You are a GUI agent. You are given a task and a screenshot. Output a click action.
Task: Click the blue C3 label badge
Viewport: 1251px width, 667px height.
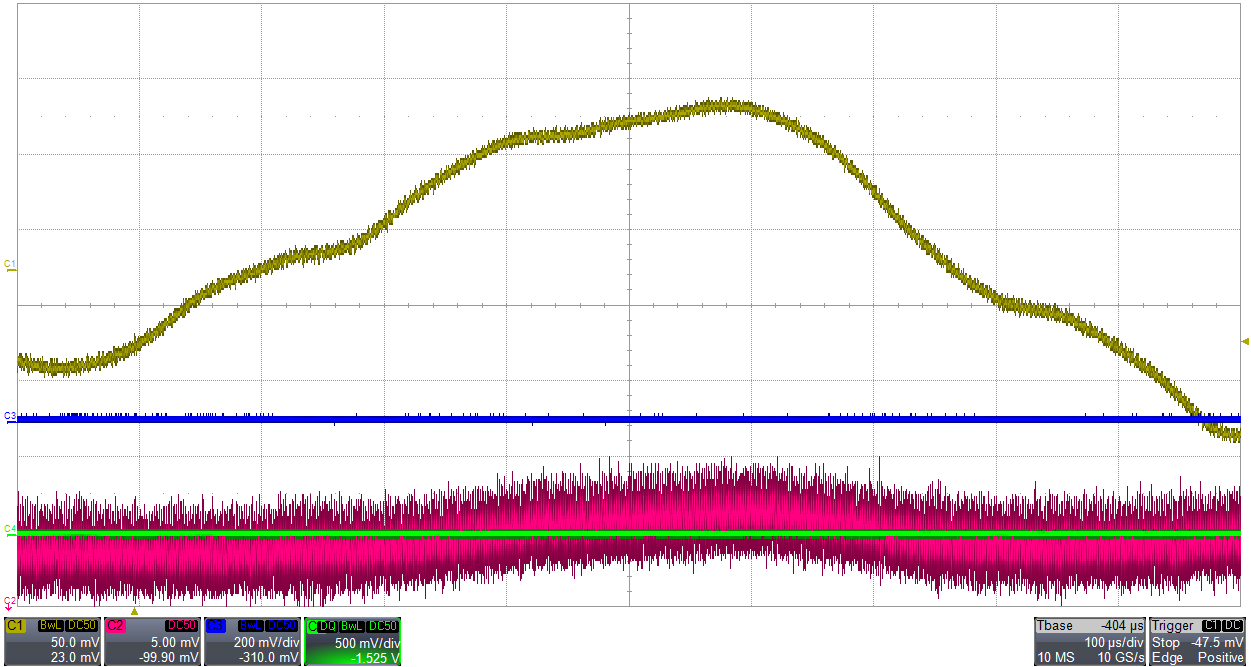point(215,626)
